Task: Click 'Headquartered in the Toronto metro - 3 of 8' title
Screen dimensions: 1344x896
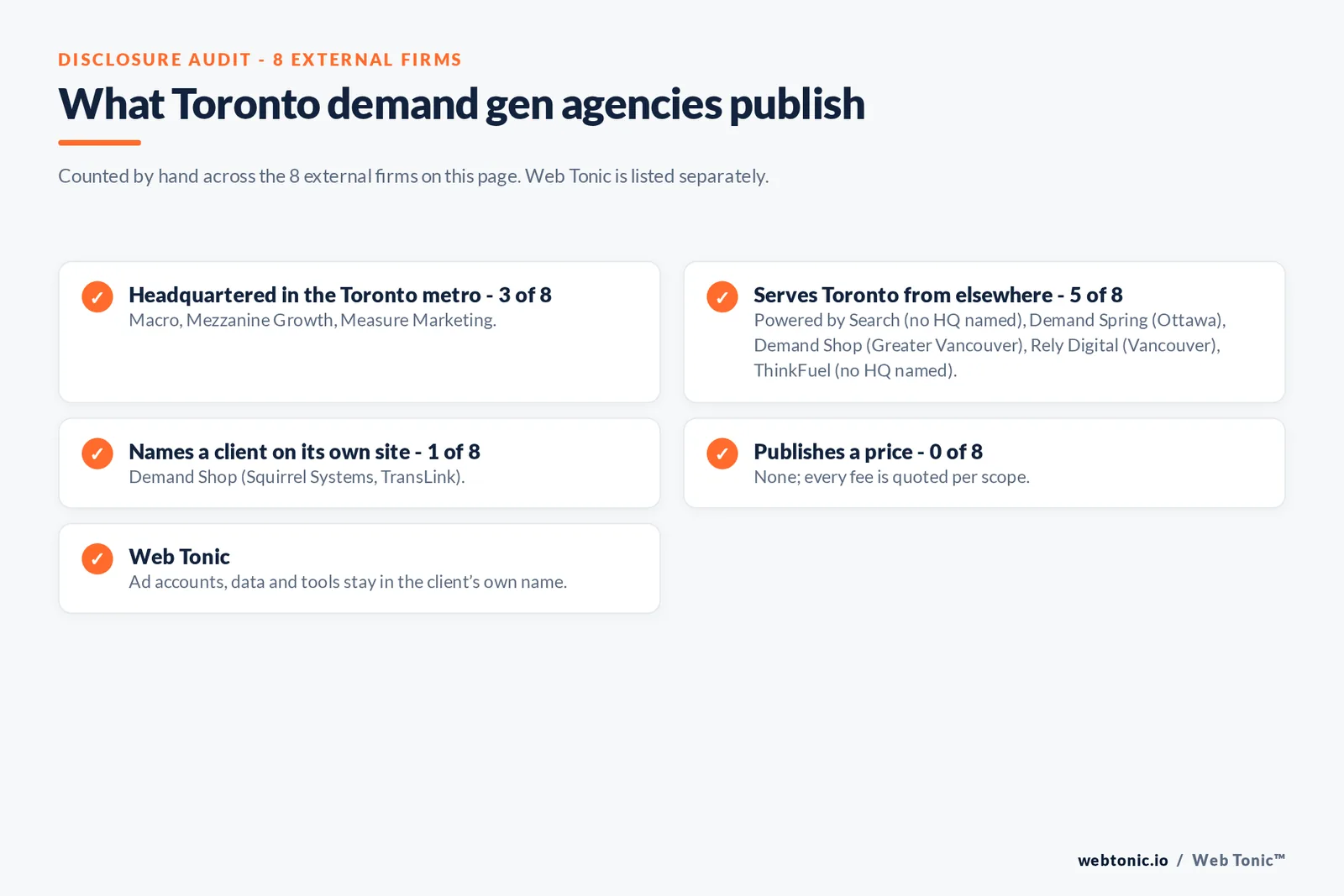Action: [x=340, y=295]
